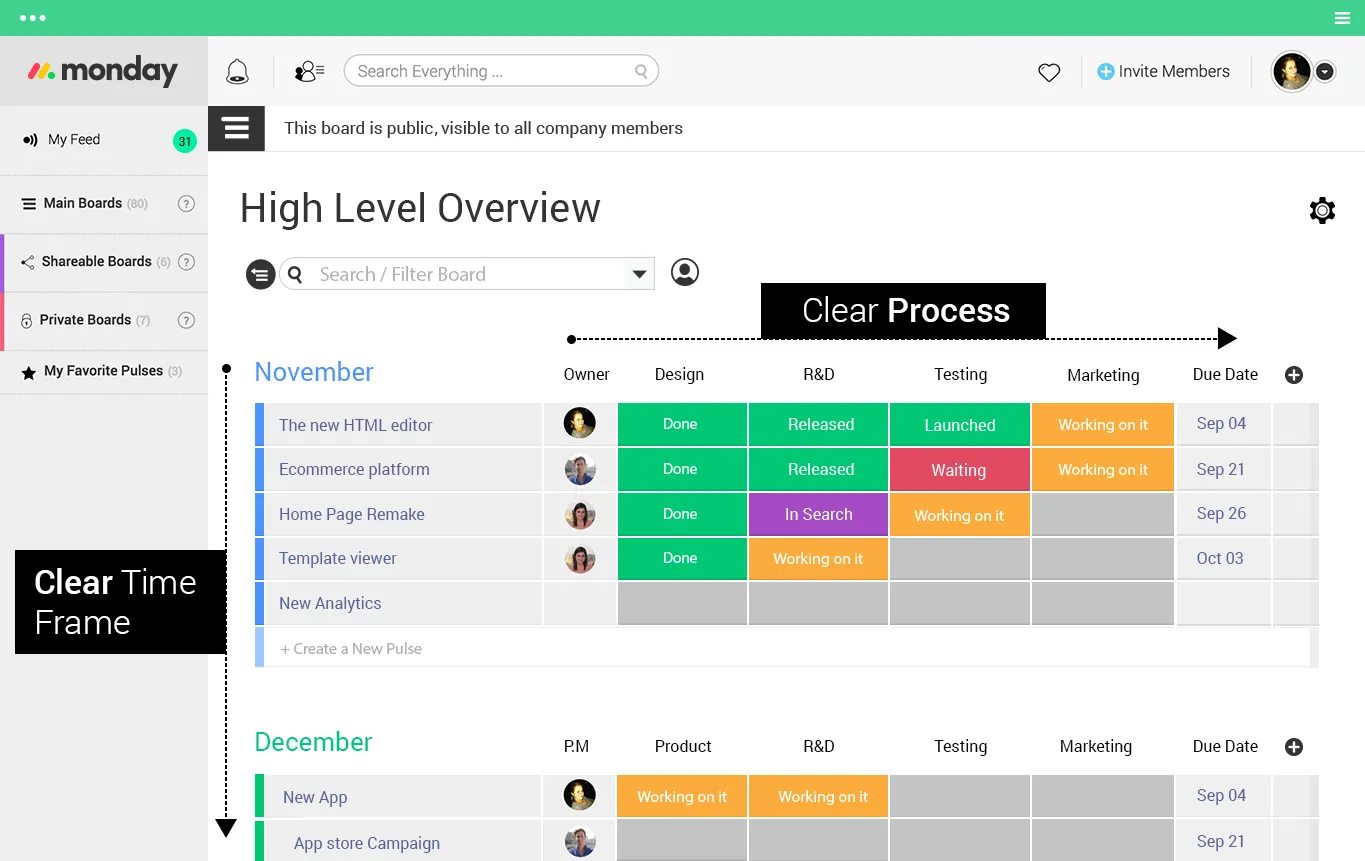This screenshot has width=1365, height=861.
Task: Click the red Waiting status cell
Action: click(x=959, y=470)
